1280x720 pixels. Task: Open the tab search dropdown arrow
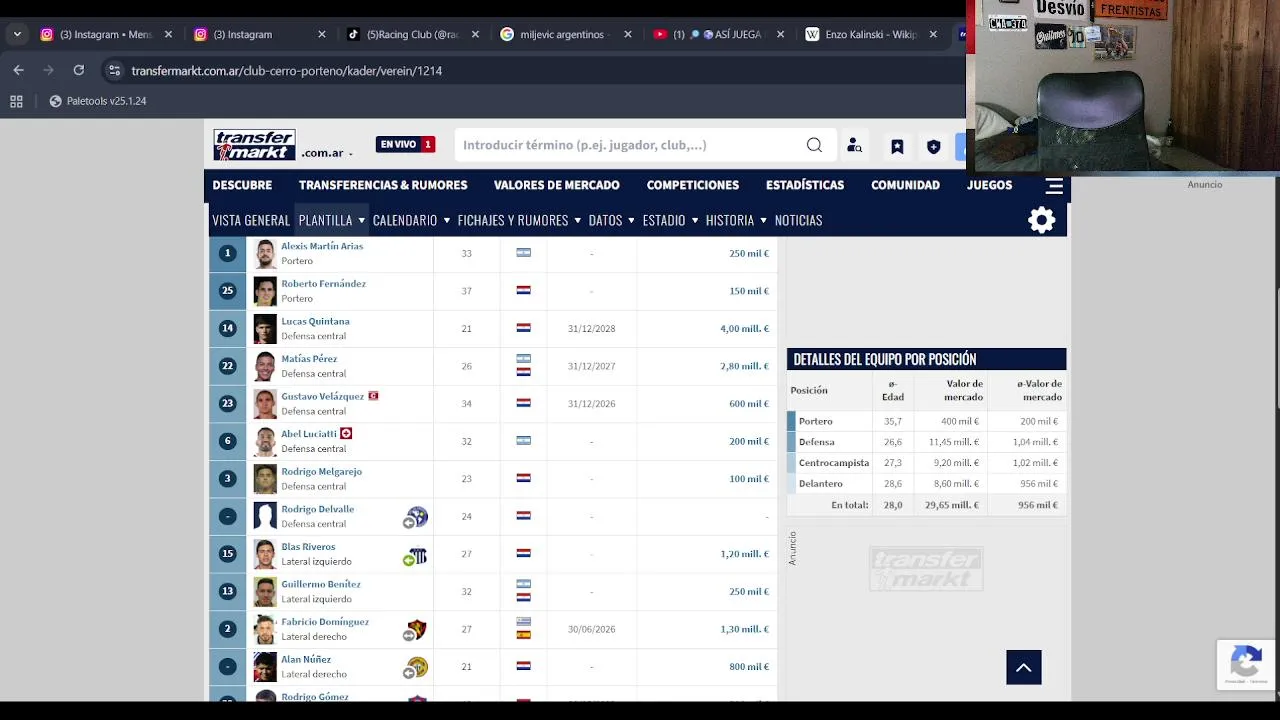click(17, 34)
